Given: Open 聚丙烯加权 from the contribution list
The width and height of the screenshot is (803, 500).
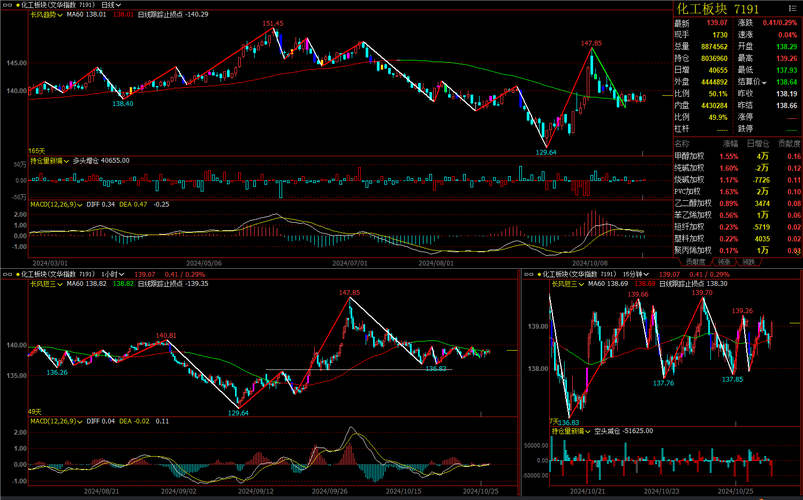Looking at the screenshot, I should point(691,250).
